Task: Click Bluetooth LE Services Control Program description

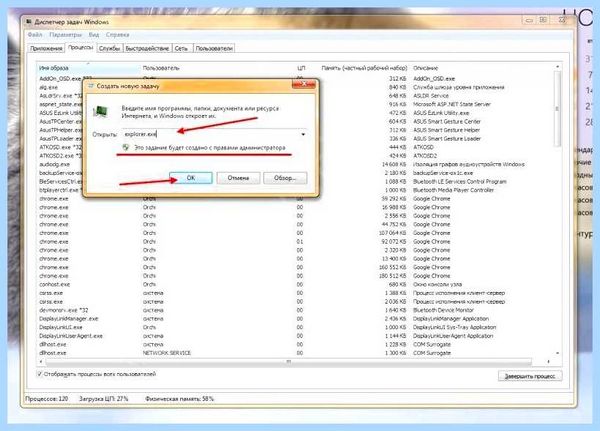Action: (x=460, y=181)
